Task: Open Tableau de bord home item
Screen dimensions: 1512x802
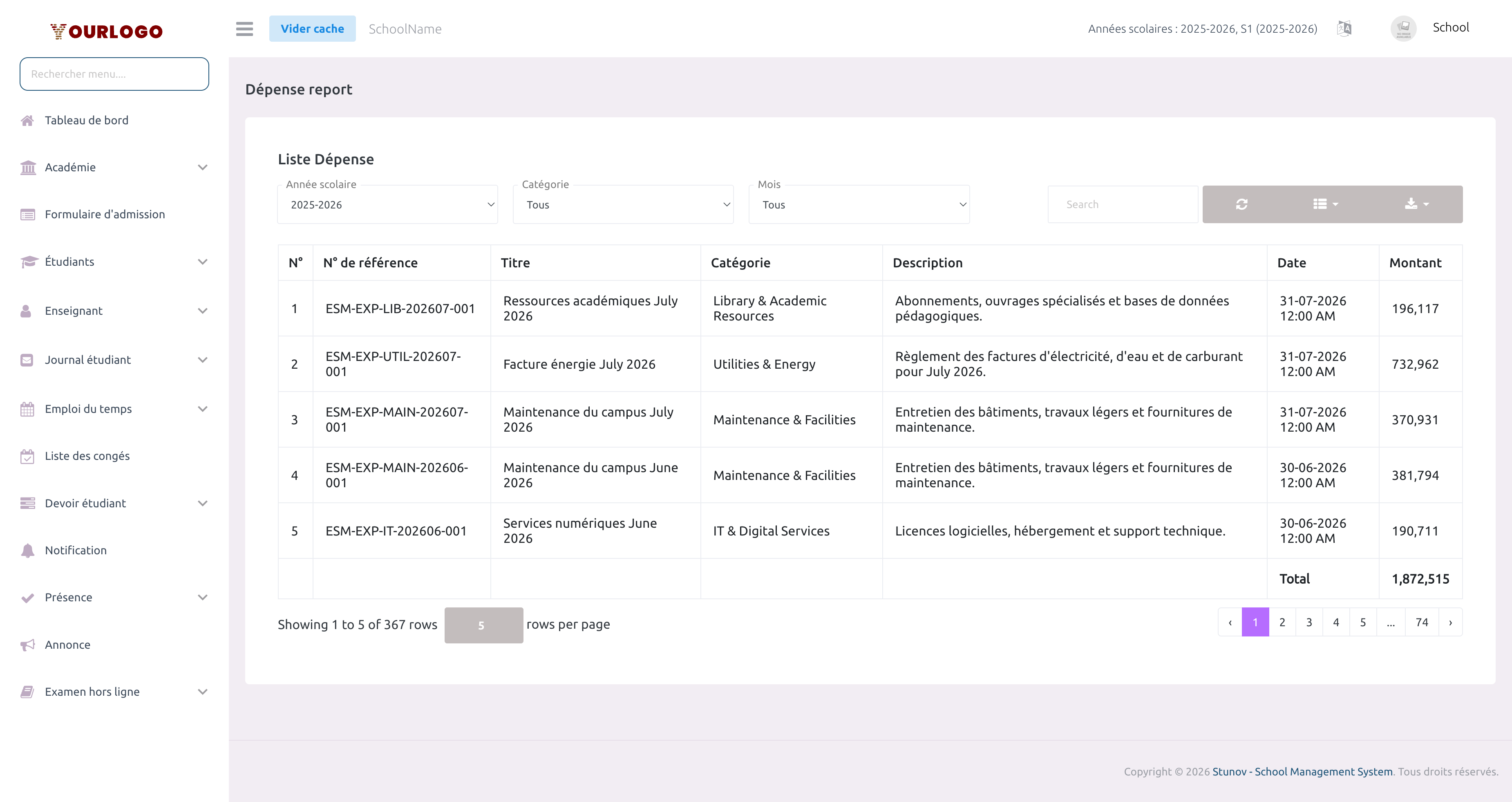Action: point(86,120)
